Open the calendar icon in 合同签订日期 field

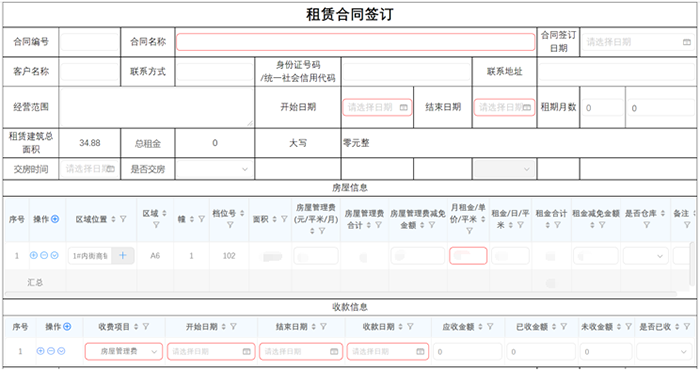tap(687, 42)
